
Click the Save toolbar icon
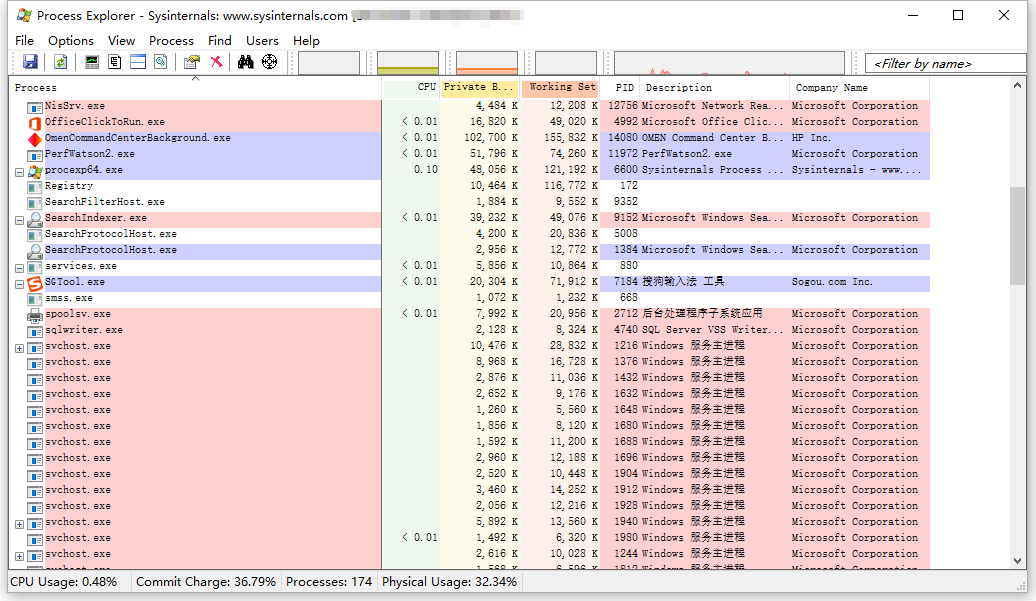tap(30, 63)
